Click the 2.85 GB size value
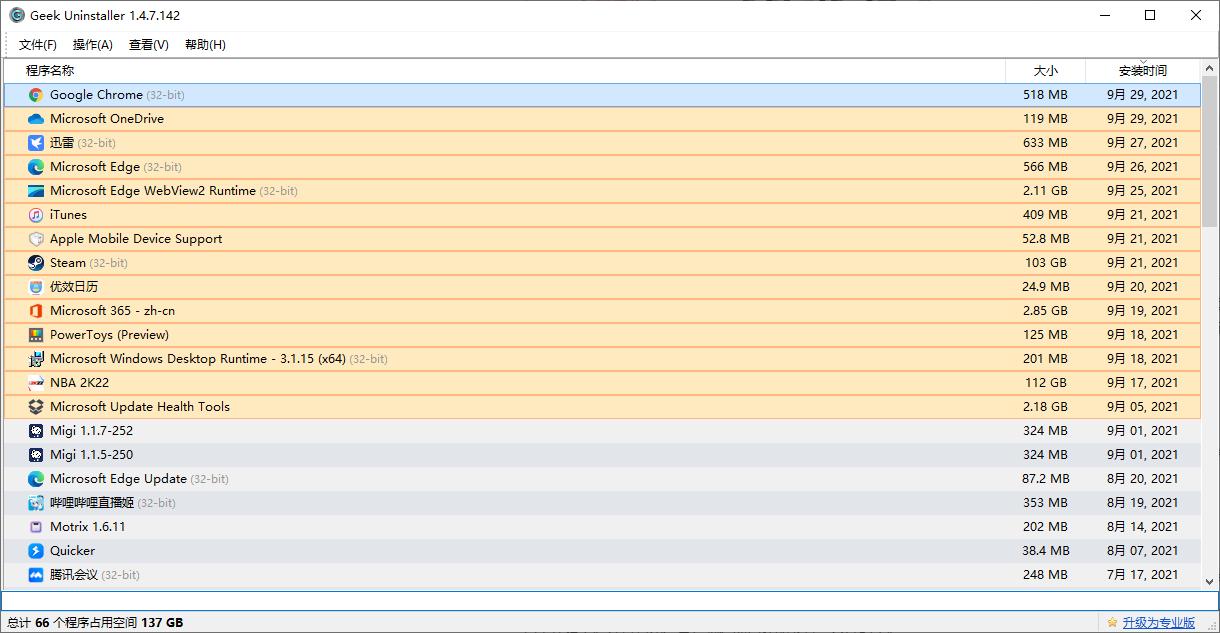Image resolution: width=1220 pixels, height=633 pixels. 1045,311
